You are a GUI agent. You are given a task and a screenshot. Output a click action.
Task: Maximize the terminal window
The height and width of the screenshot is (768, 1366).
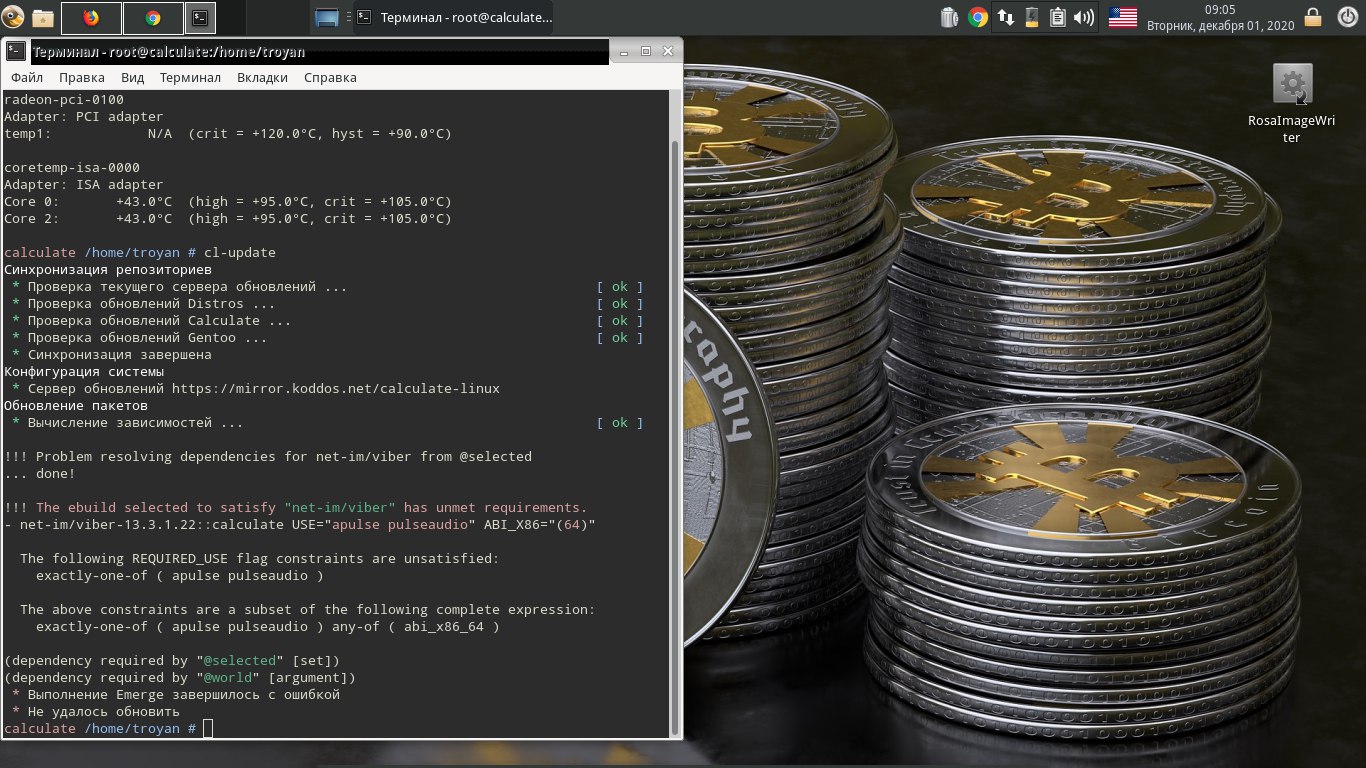(x=646, y=51)
